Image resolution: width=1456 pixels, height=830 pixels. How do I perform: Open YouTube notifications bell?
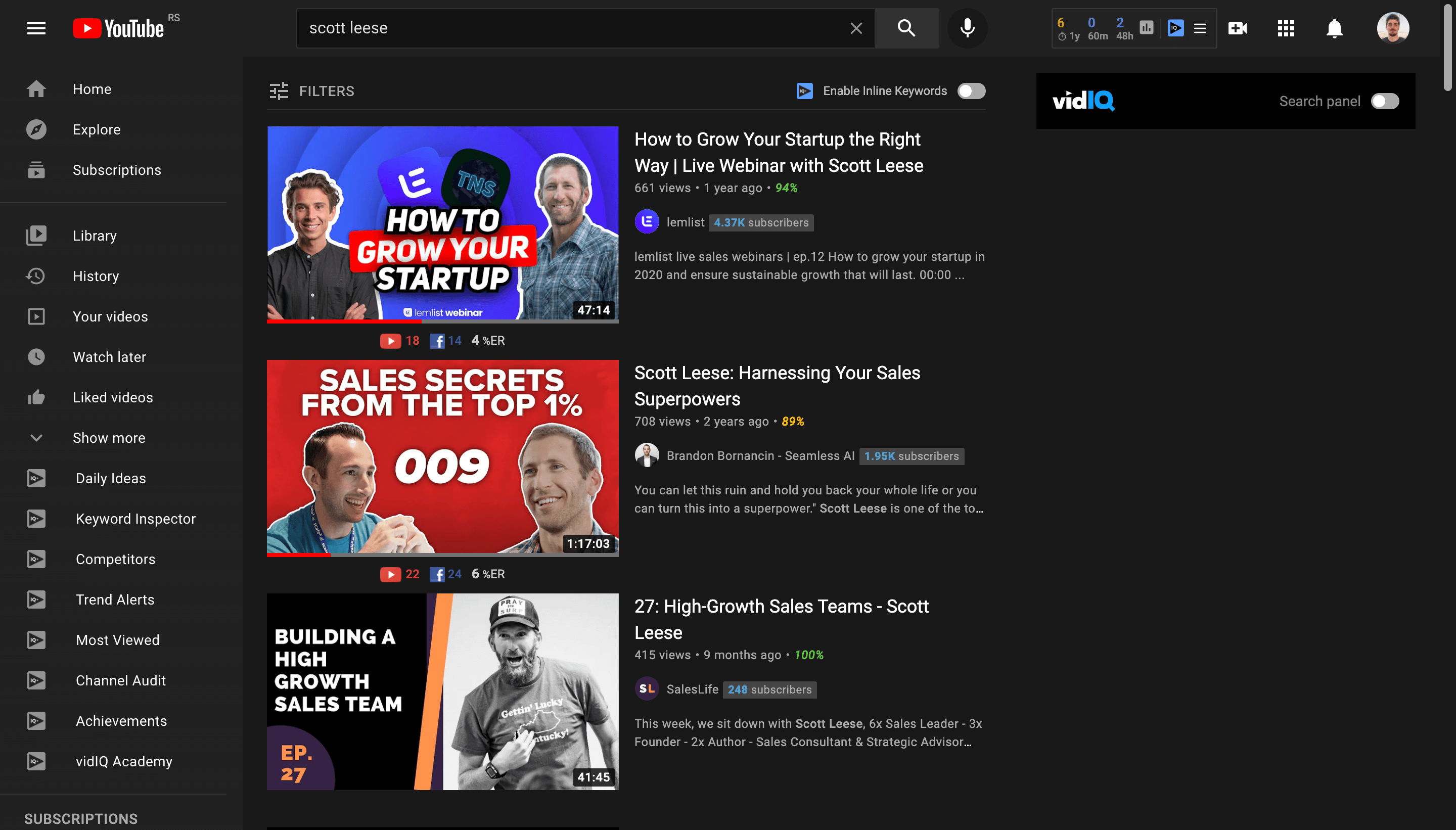click(x=1335, y=28)
